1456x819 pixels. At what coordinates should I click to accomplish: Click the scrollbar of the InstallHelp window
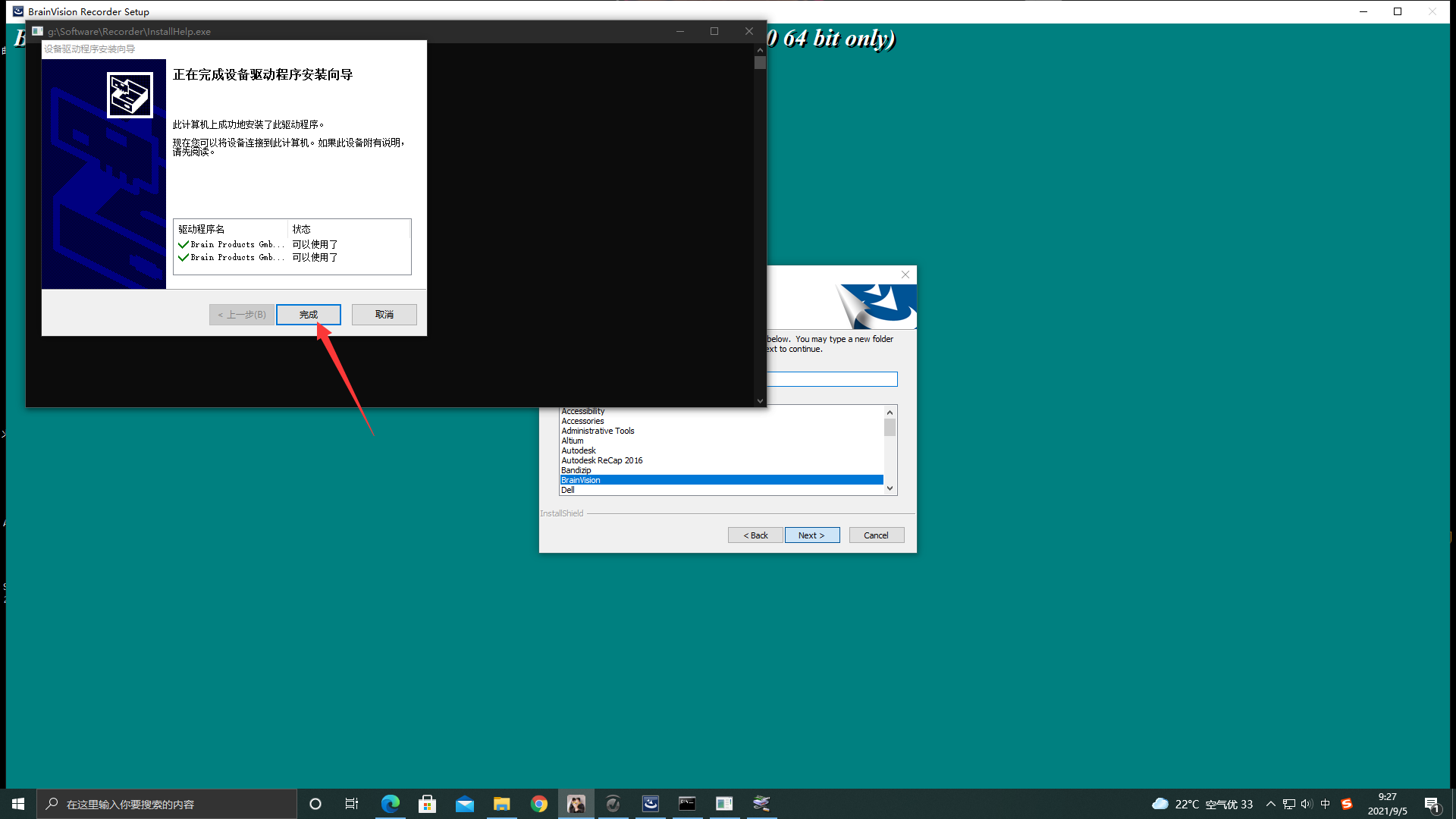[x=759, y=63]
